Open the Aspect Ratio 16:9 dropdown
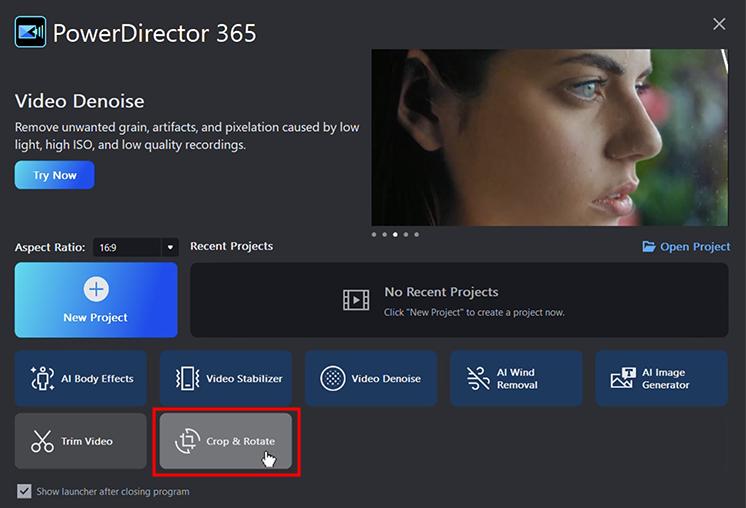 (136, 247)
